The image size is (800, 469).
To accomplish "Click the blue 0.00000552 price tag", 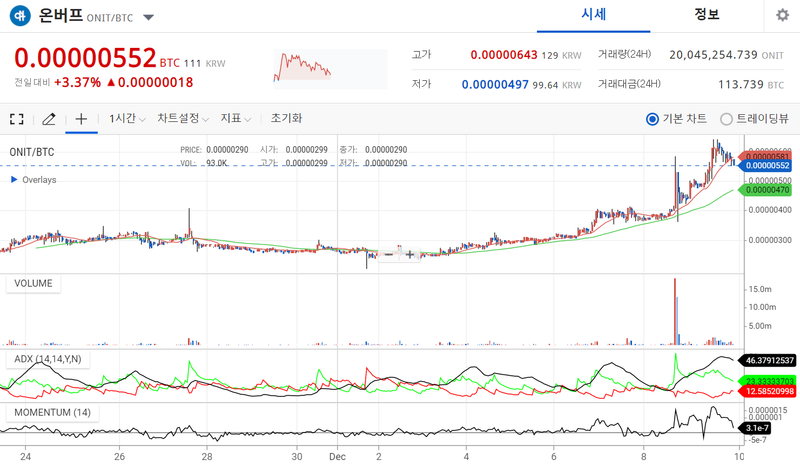I will coord(767,165).
